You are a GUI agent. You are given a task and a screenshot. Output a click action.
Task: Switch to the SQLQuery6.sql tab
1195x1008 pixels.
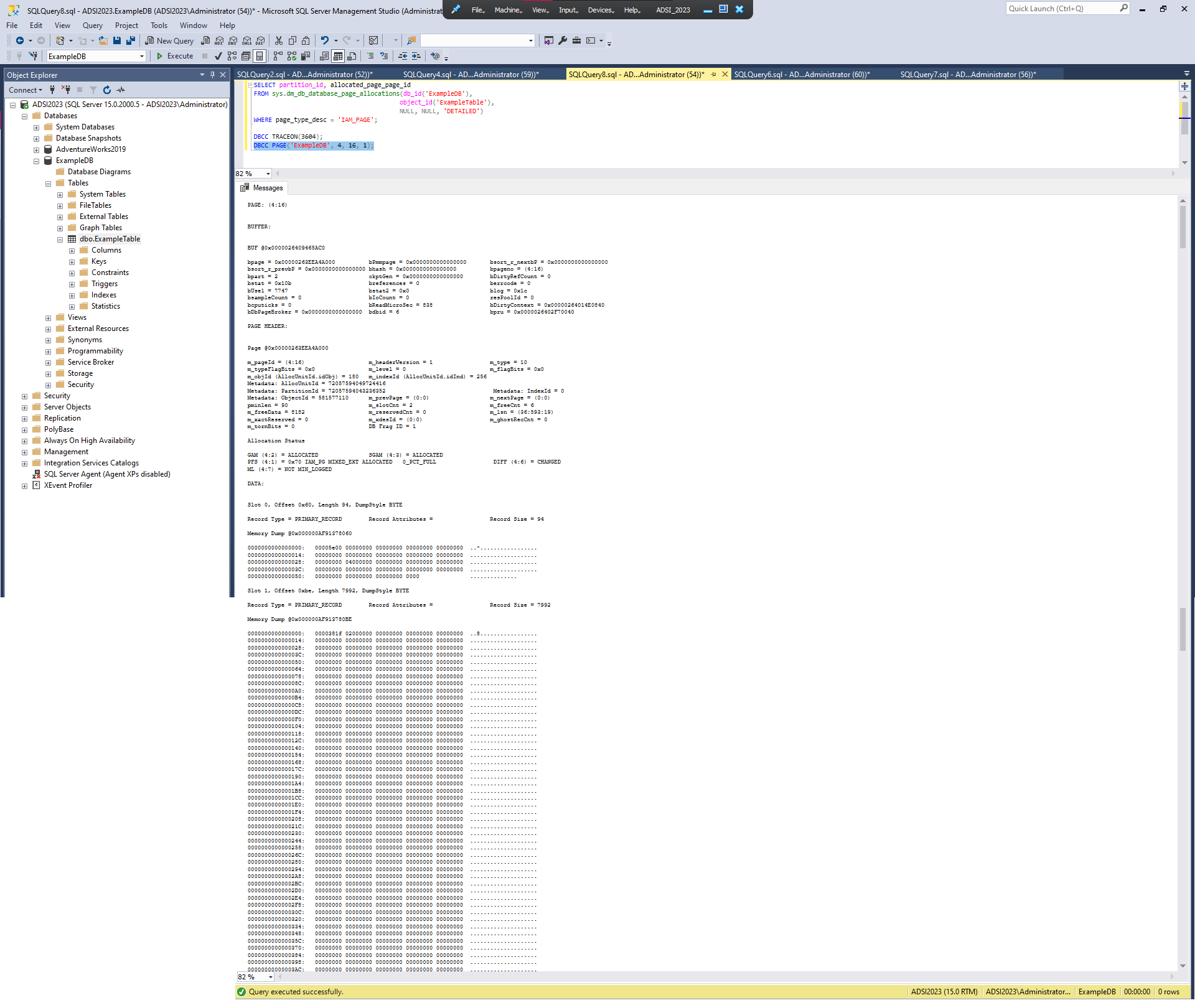point(803,74)
